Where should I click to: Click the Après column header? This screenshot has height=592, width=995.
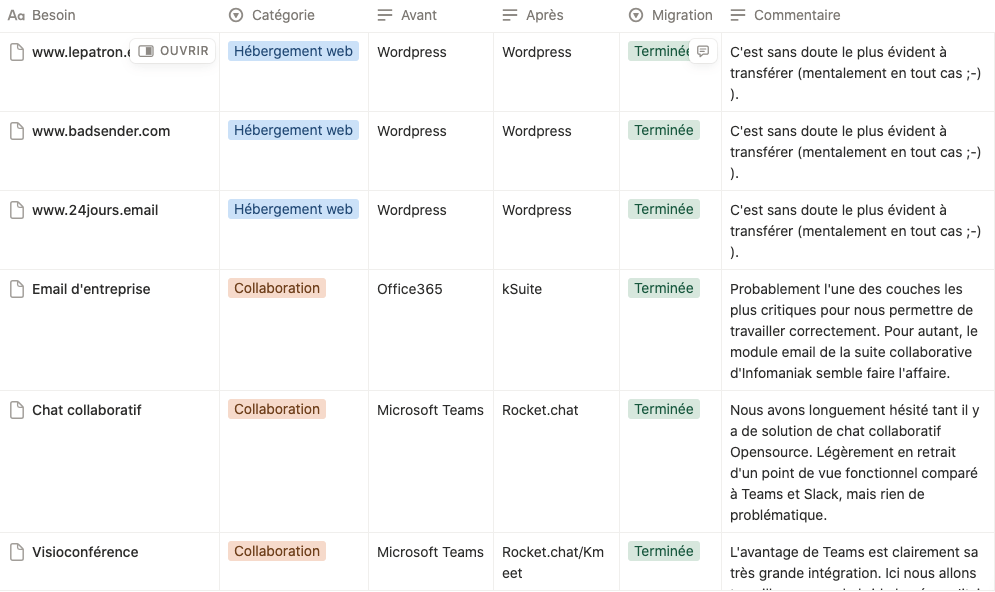coord(544,15)
